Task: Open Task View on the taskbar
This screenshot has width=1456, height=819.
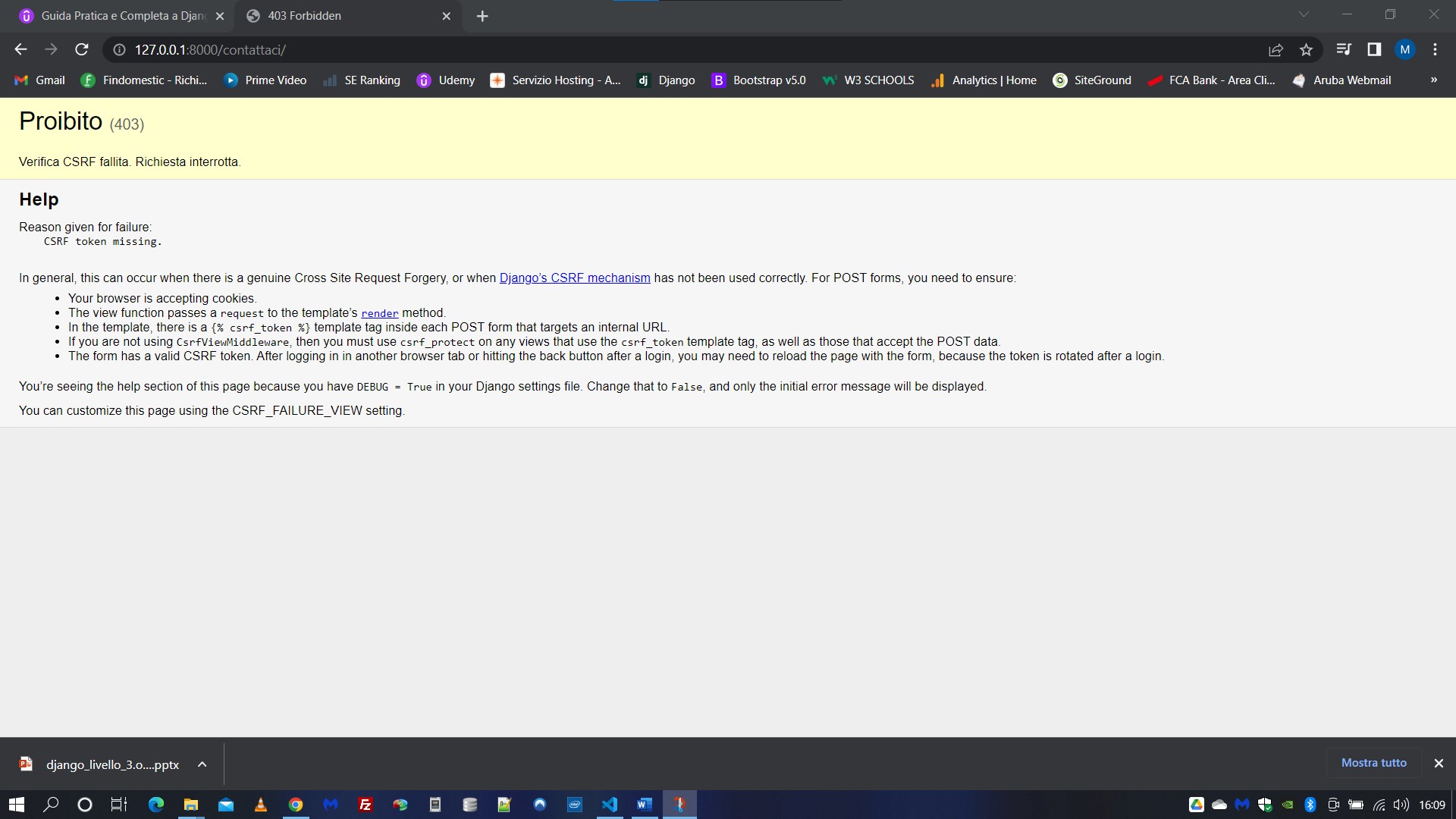Action: [119, 805]
